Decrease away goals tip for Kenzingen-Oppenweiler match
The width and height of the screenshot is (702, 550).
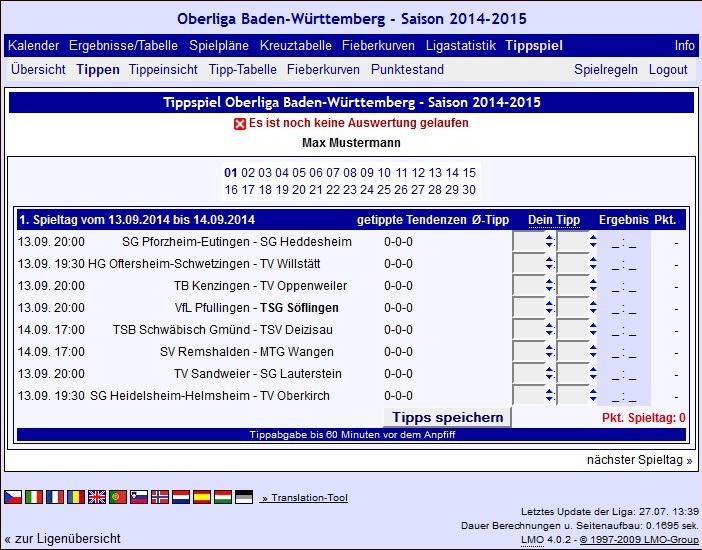[593, 290]
